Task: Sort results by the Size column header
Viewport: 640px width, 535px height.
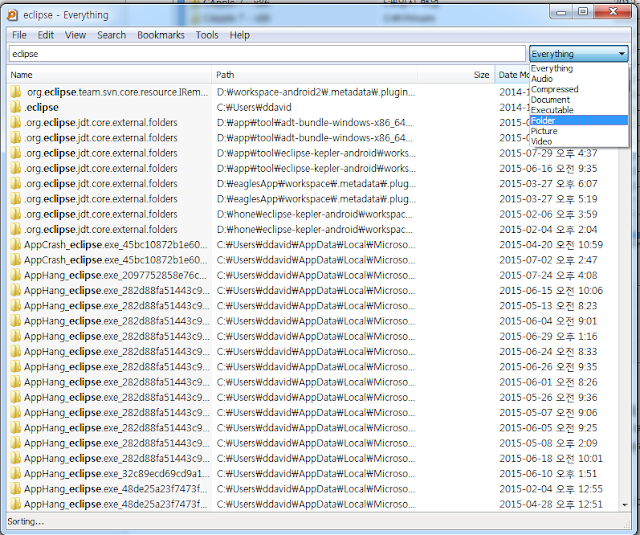Action: (x=456, y=75)
